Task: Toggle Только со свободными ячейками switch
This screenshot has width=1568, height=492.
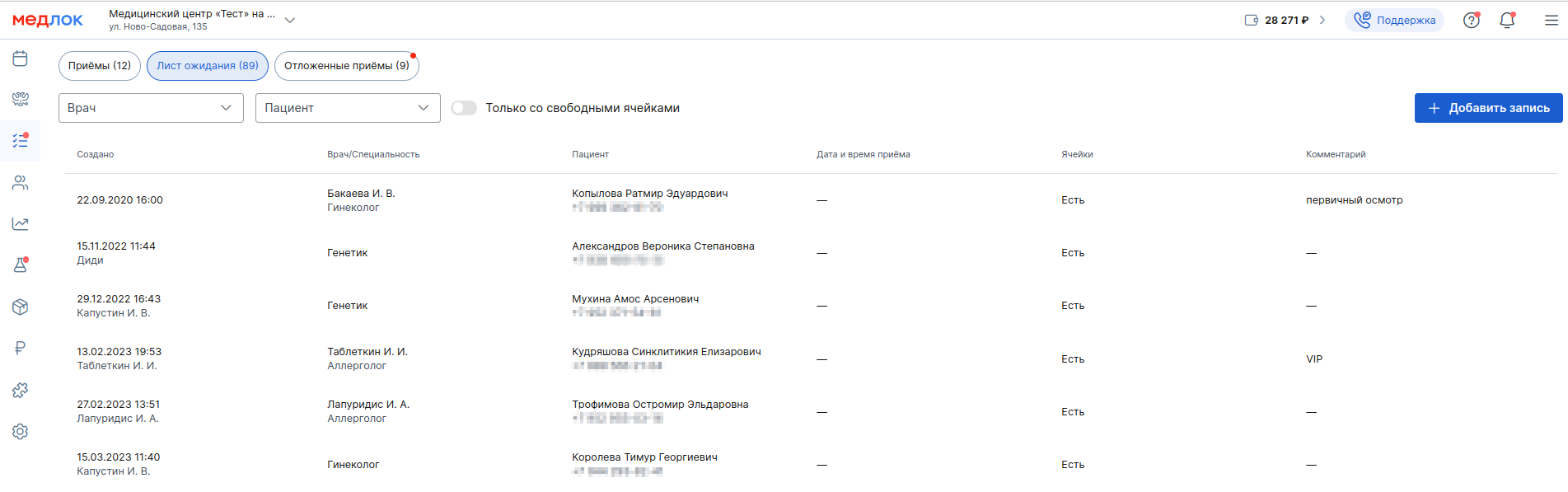Action: 464,108
